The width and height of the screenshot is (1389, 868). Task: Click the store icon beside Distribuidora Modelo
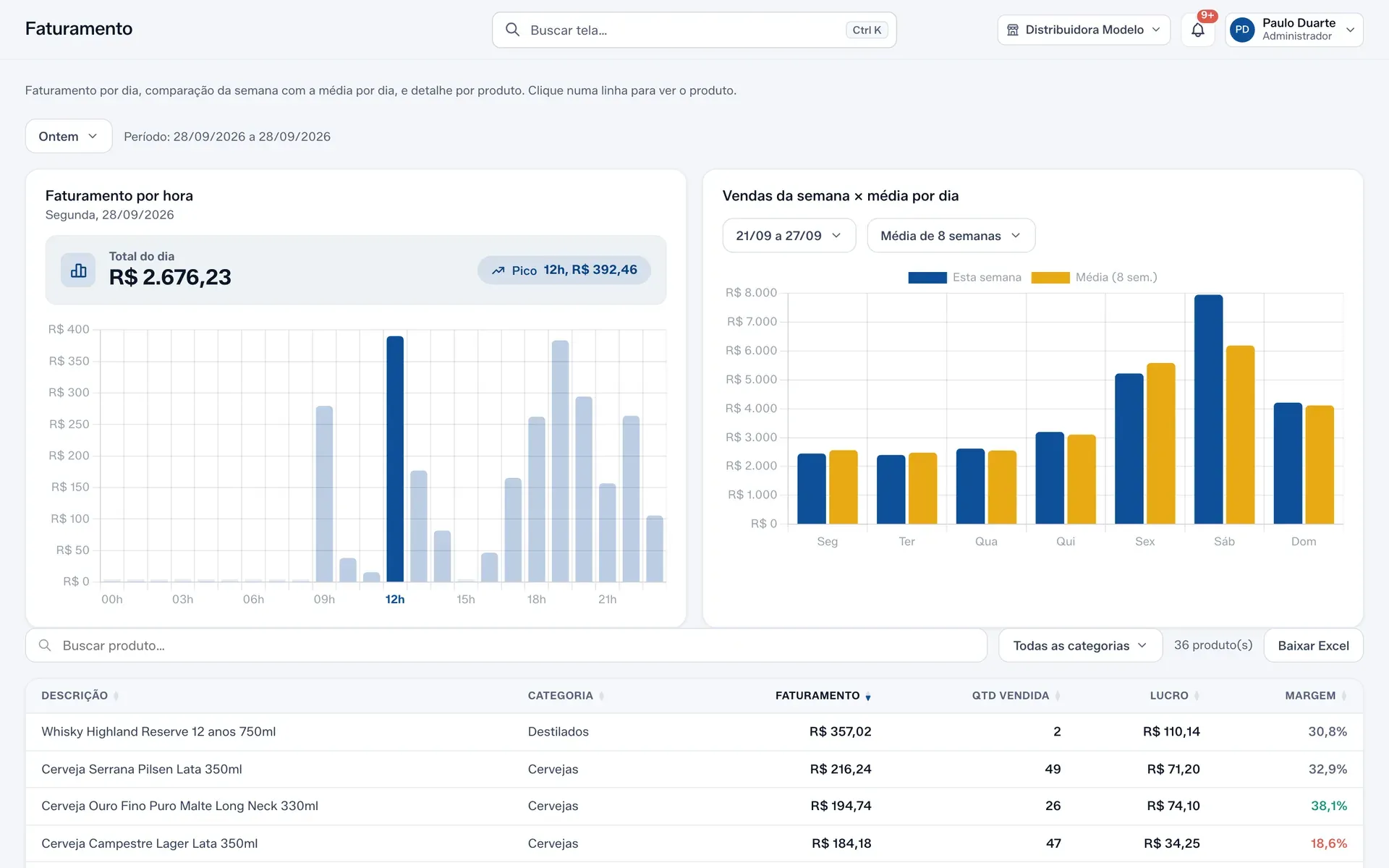[1013, 30]
